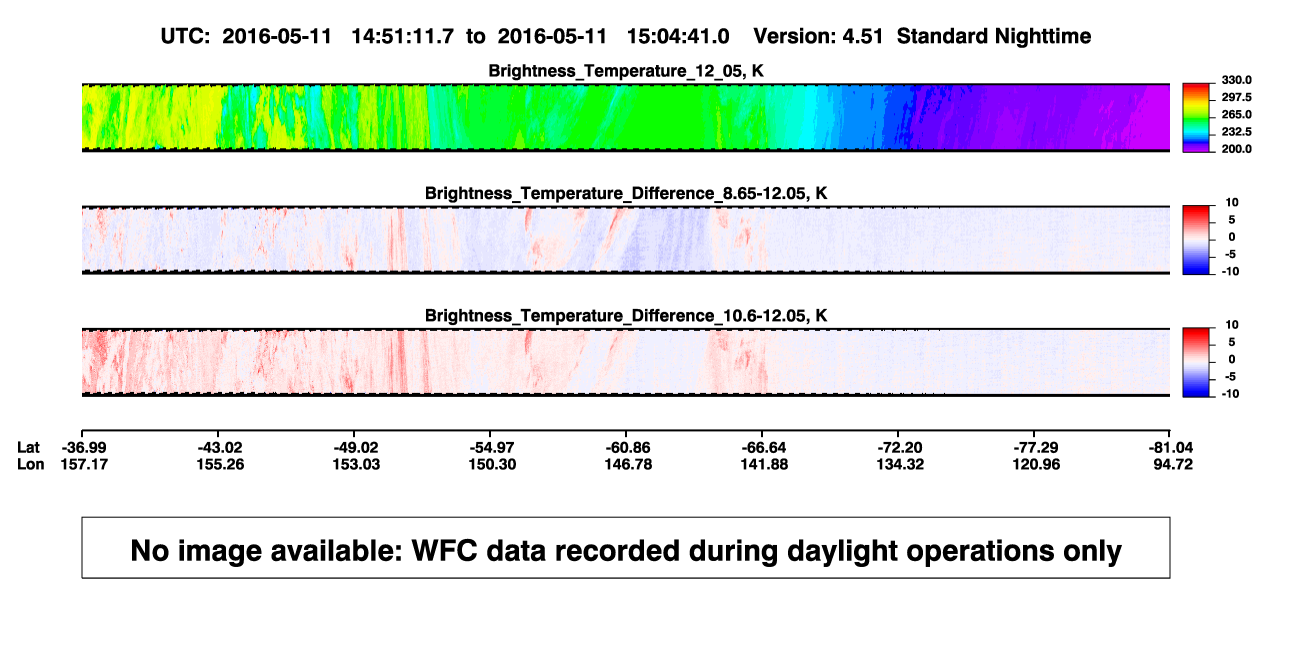Click the Brightness_Temperature_Difference_10.6-12.05 image strip

pyautogui.click(x=626, y=363)
